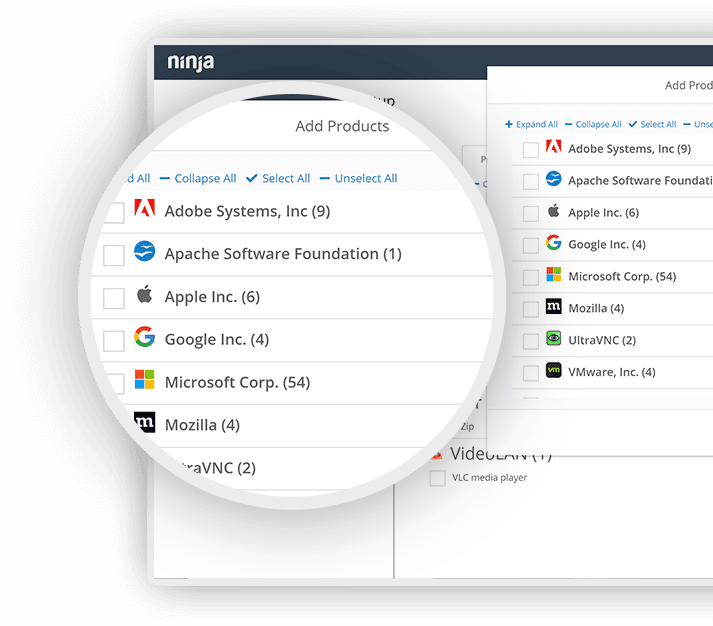Click the VMware icon in right panel
This screenshot has width=713, height=626.
[554, 371]
